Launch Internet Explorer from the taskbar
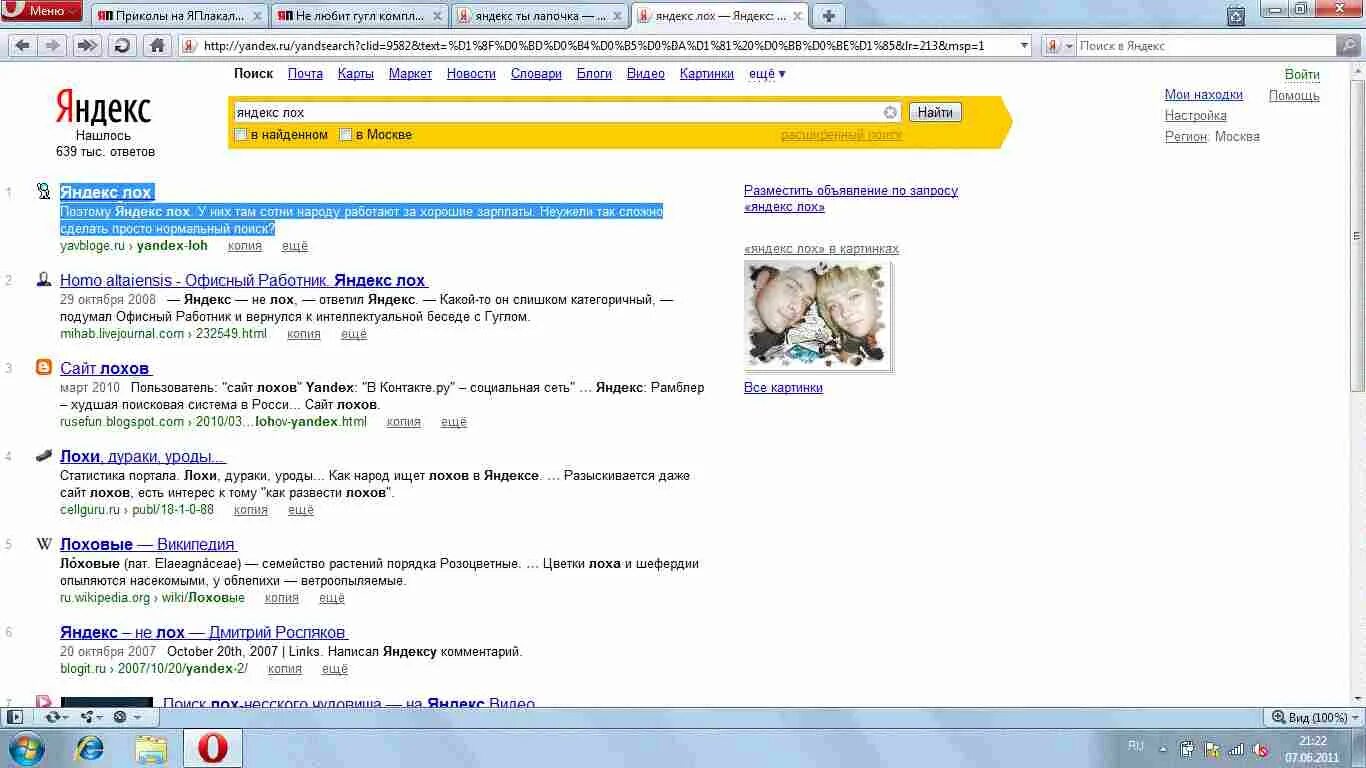The width and height of the screenshot is (1366, 768). coord(90,748)
